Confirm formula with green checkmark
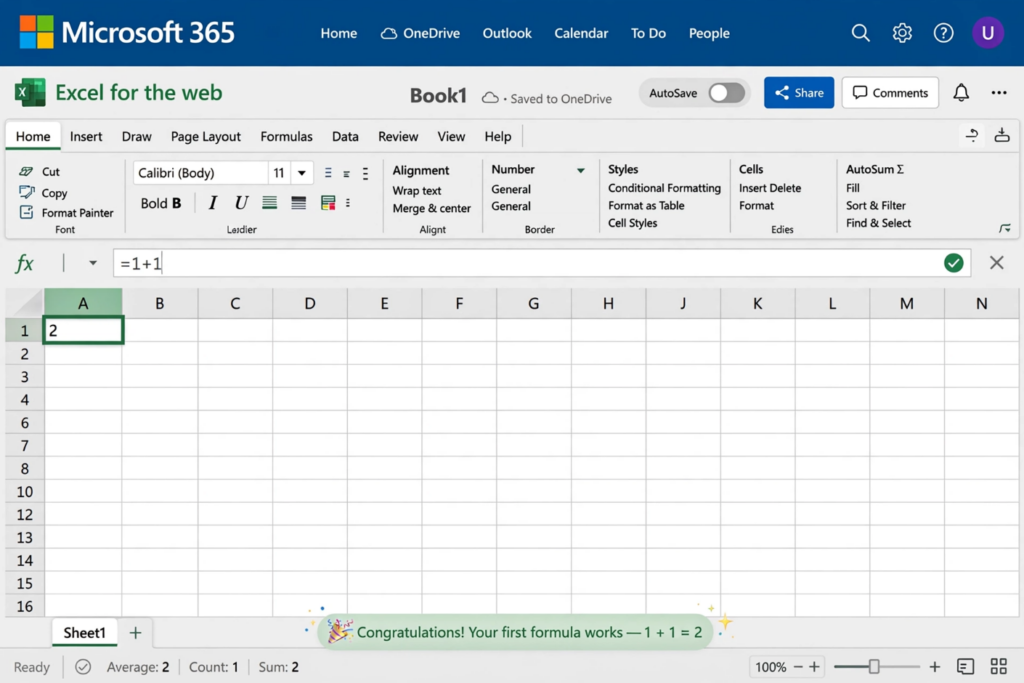 [953, 262]
